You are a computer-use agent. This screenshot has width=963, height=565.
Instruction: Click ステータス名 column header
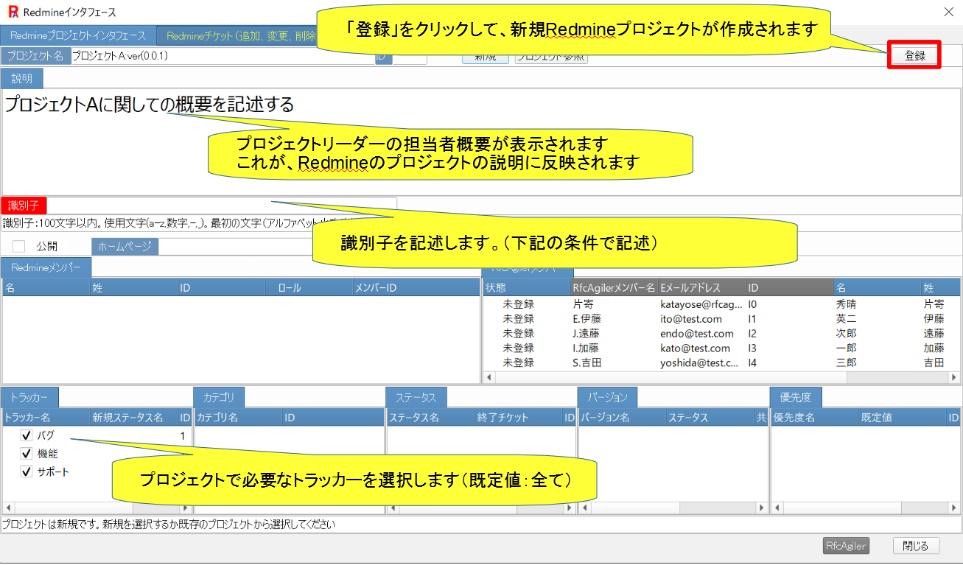tap(431, 418)
